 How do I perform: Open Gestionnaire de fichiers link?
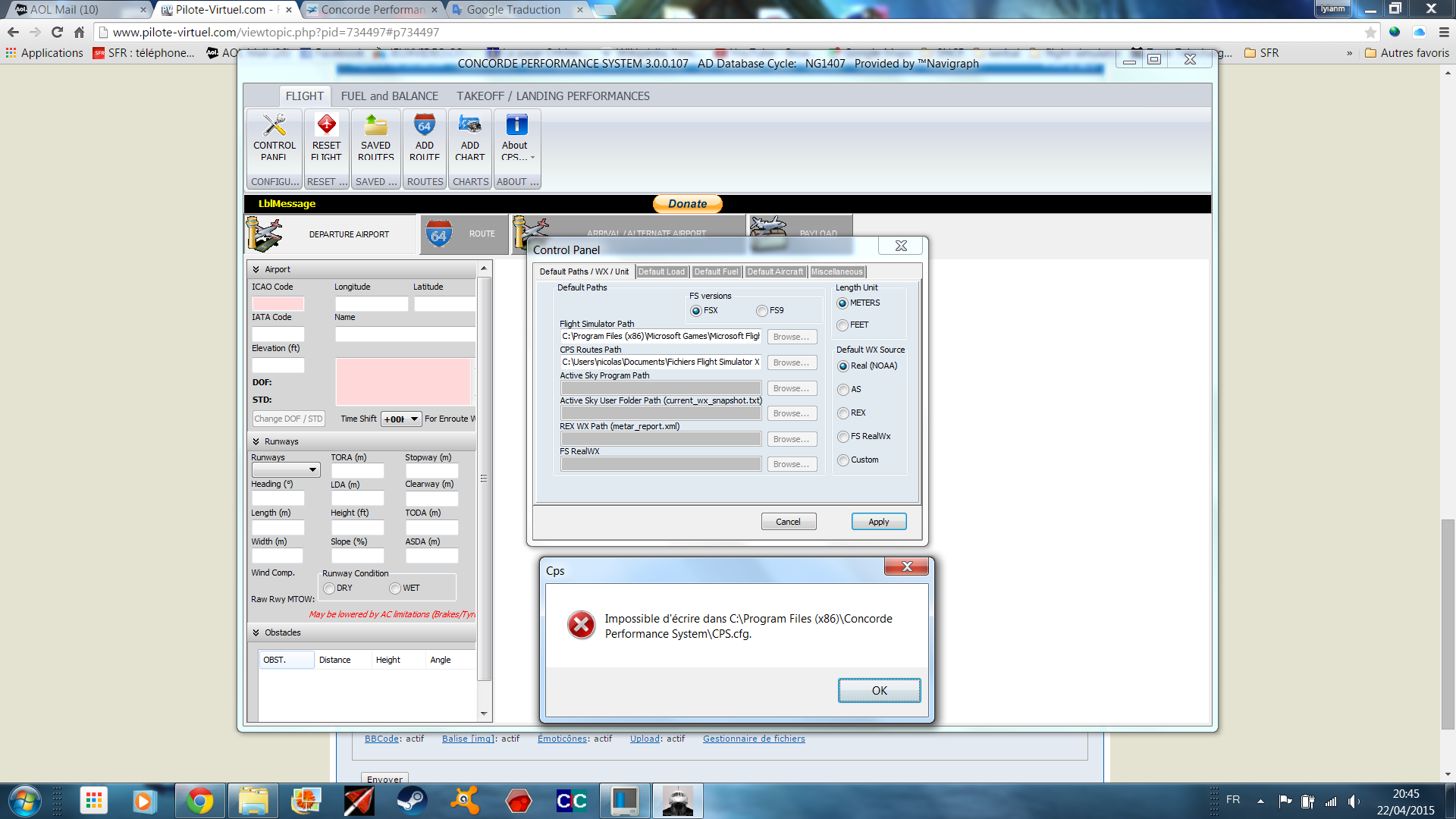(754, 739)
